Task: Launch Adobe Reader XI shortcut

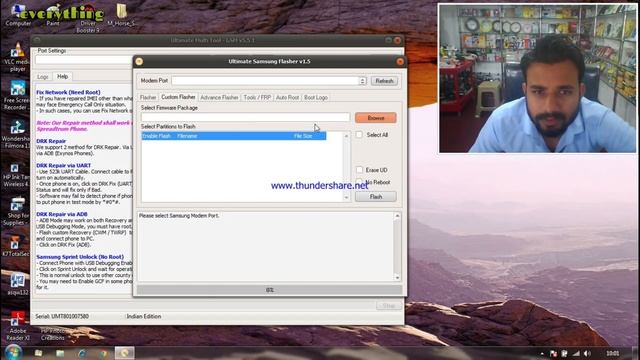Action: point(18,326)
